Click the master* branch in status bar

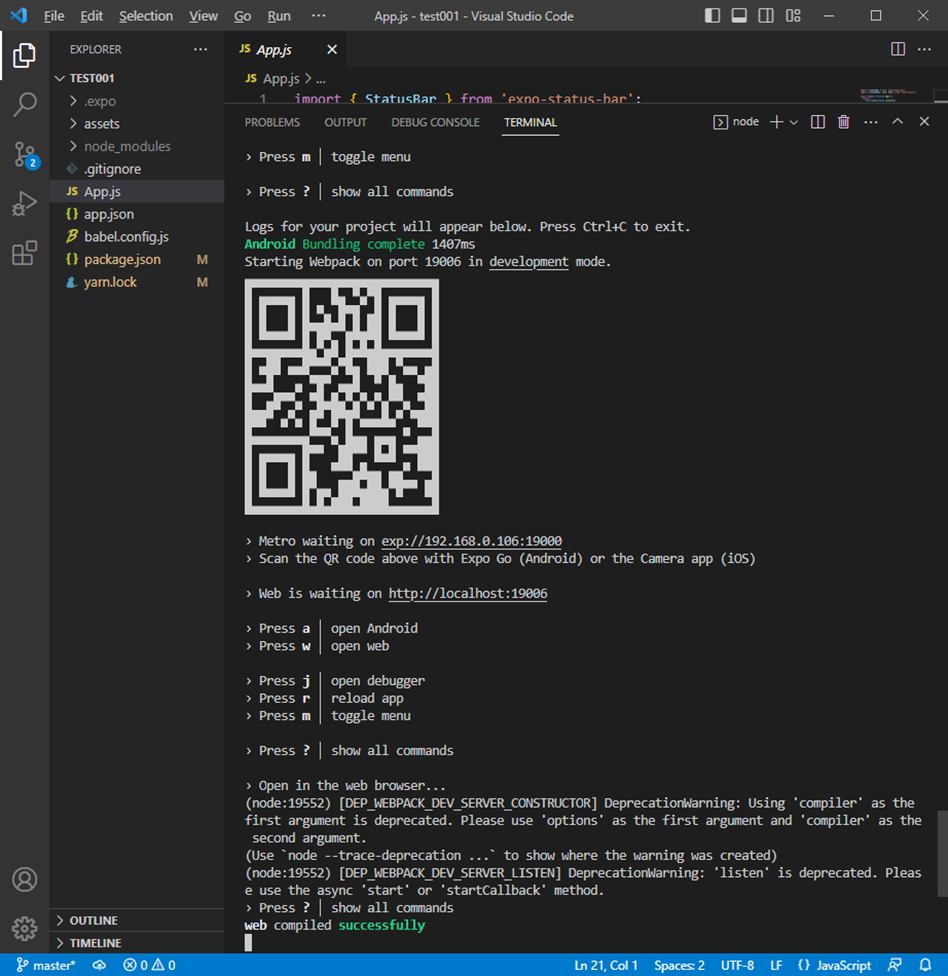45,965
